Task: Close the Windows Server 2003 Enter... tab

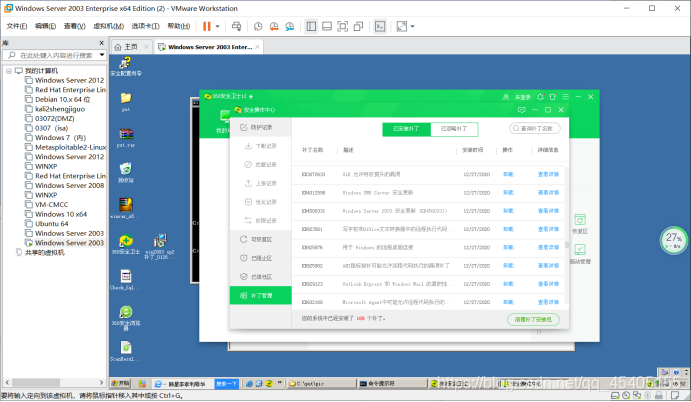Action: [257, 47]
